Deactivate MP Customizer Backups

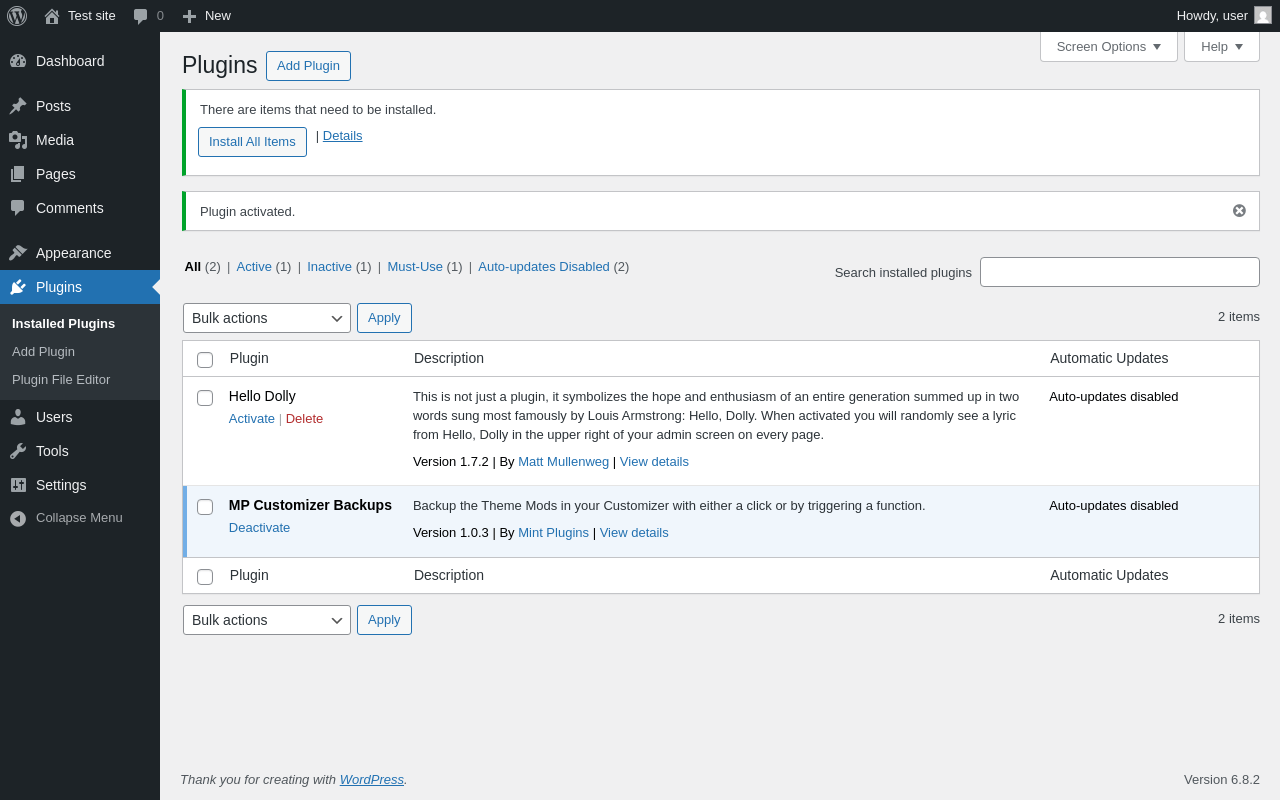pos(259,528)
